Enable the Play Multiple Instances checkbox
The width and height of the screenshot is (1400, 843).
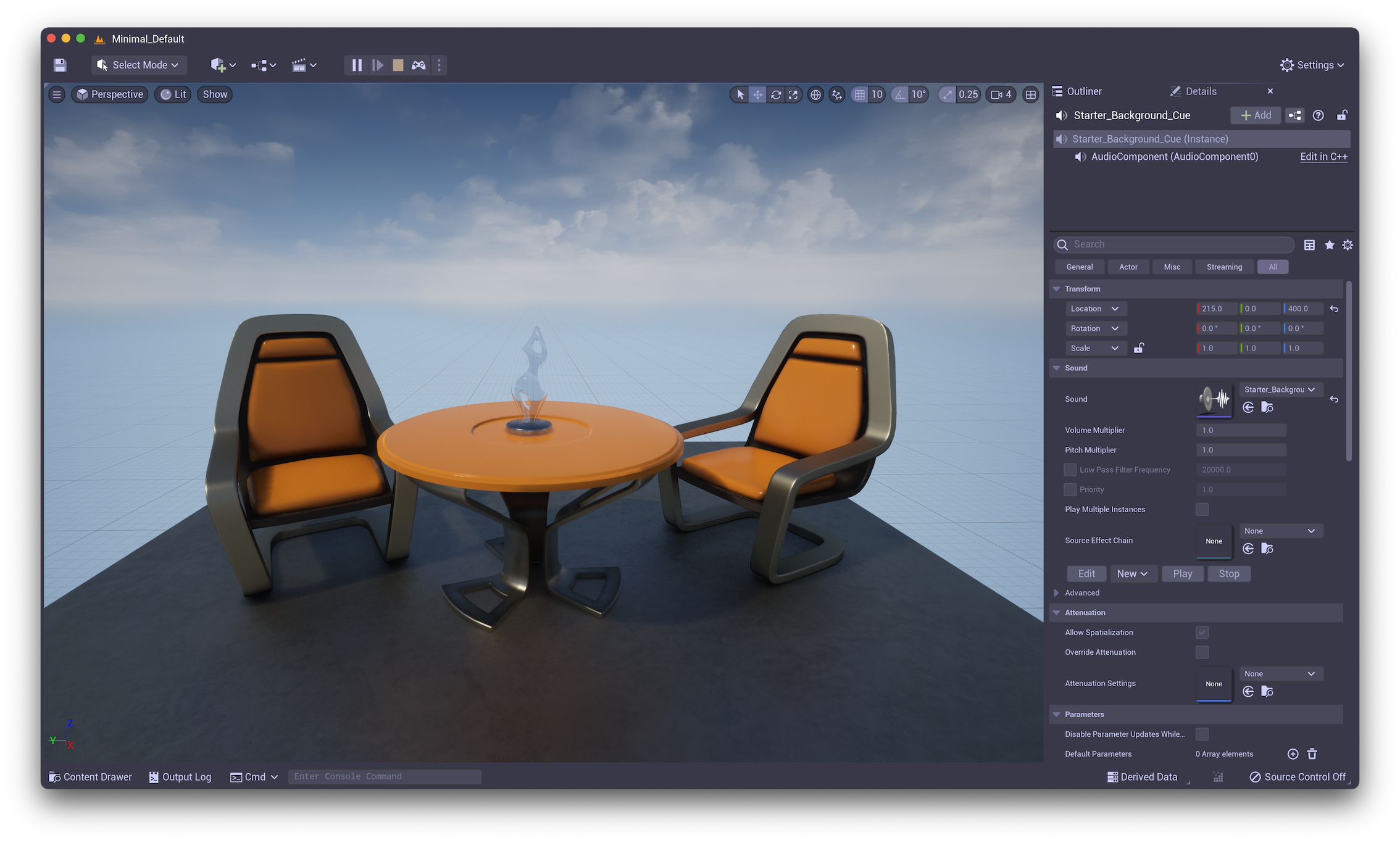point(1202,509)
